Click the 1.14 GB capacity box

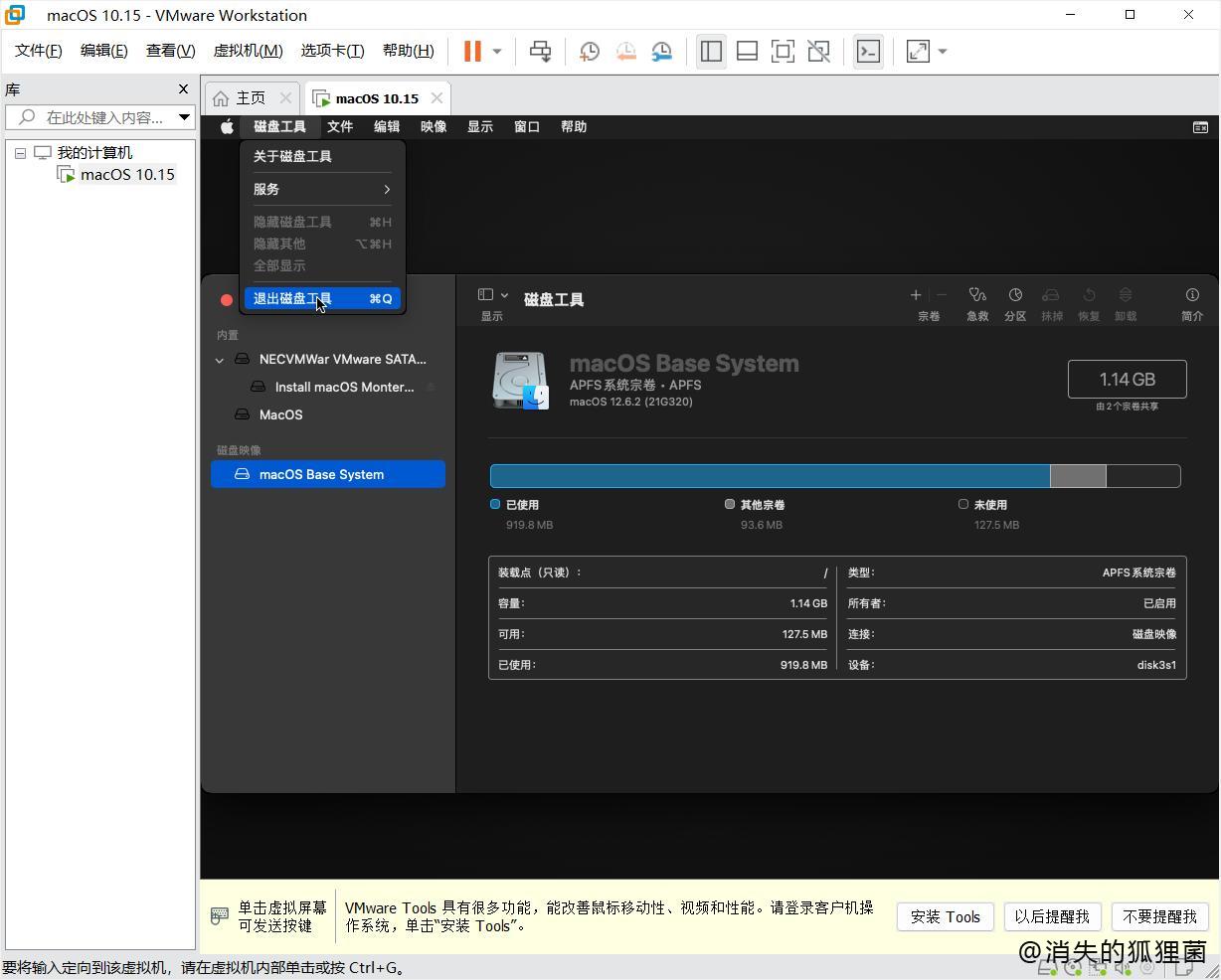1128,379
